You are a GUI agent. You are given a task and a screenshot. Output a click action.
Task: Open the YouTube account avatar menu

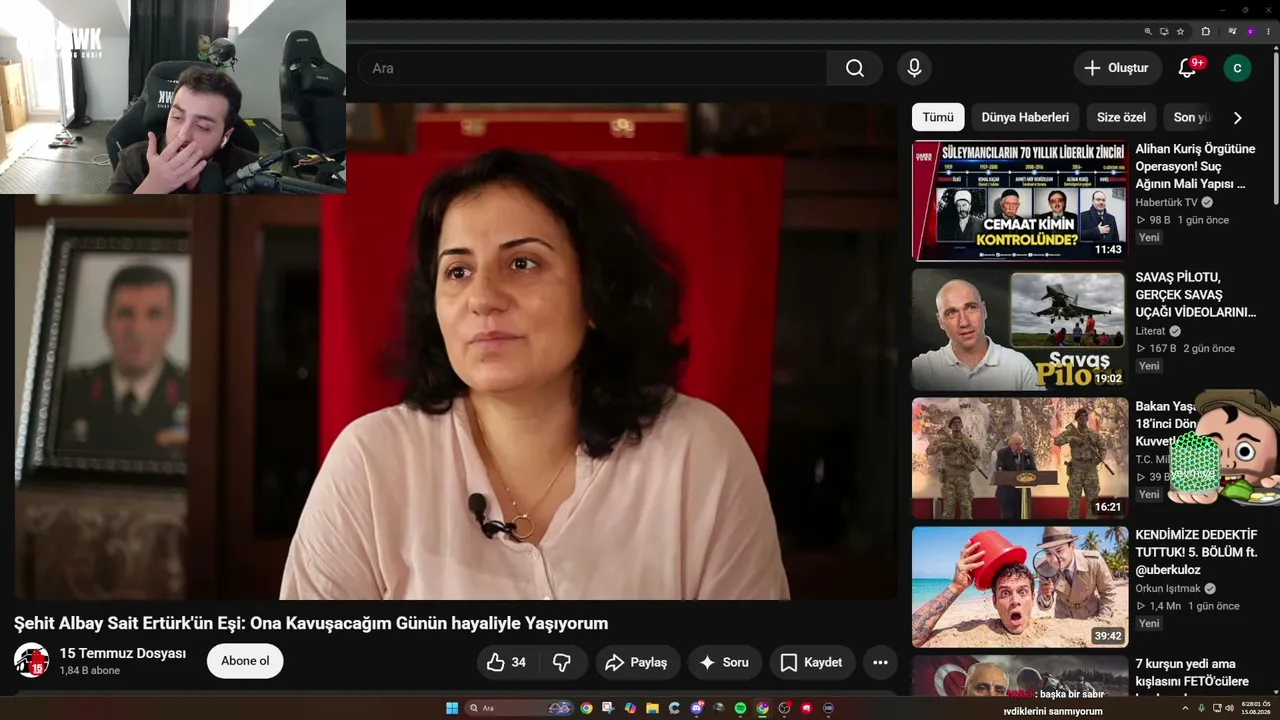click(x=1237, y=68)
